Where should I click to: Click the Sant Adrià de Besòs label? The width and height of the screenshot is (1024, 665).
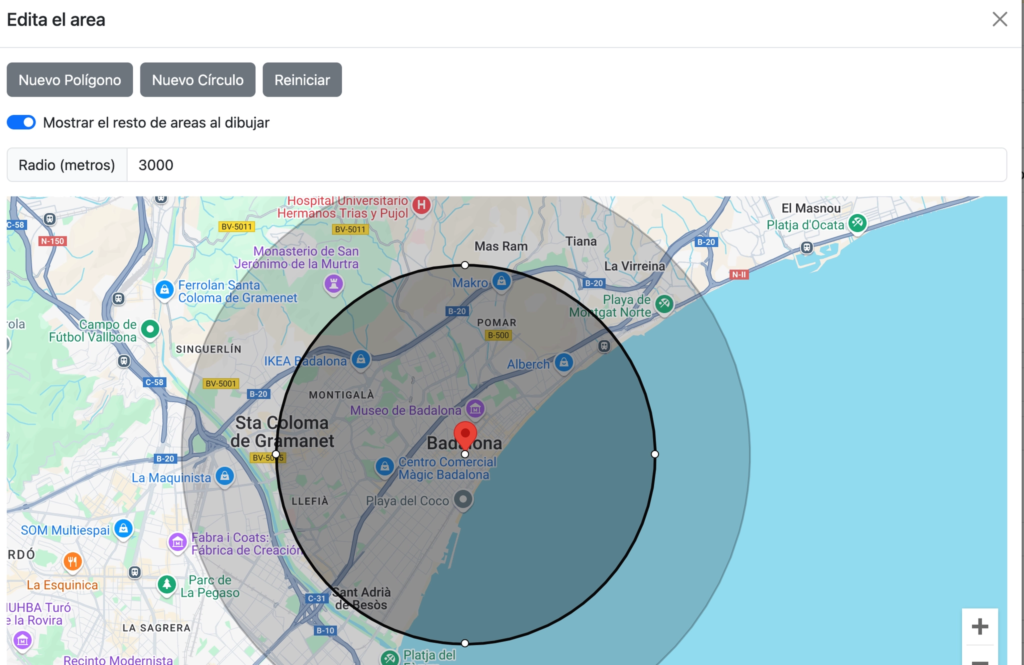[362, 598]
